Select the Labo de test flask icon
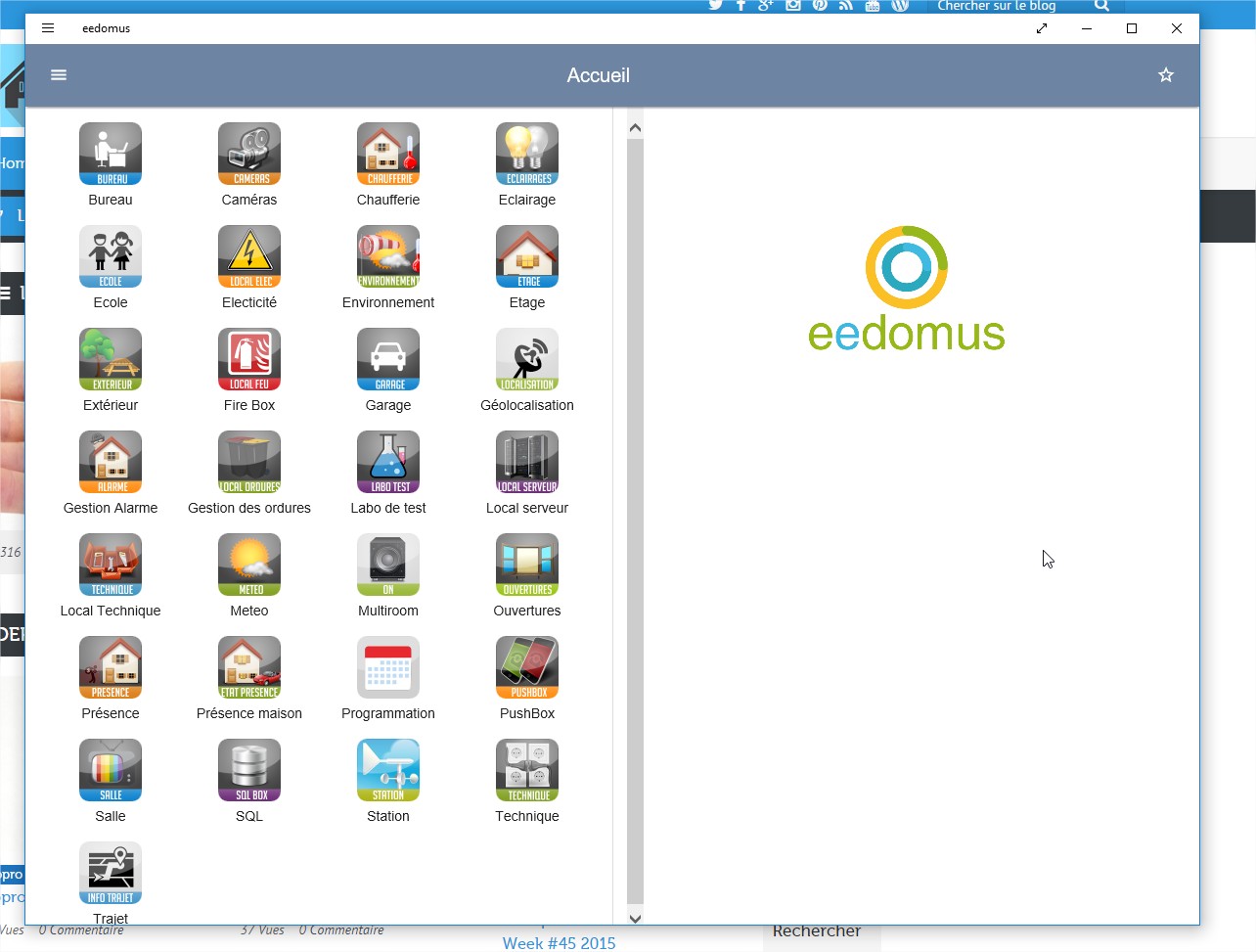The width and height of the screenshot is (1256, 952). (388, 462)
